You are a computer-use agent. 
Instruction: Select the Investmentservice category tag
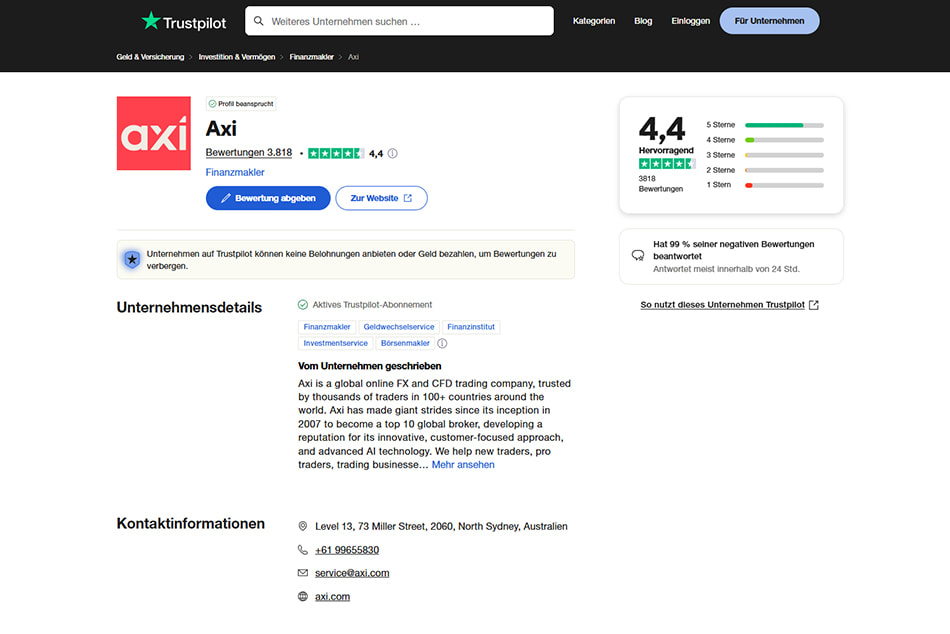pos(336,343)
